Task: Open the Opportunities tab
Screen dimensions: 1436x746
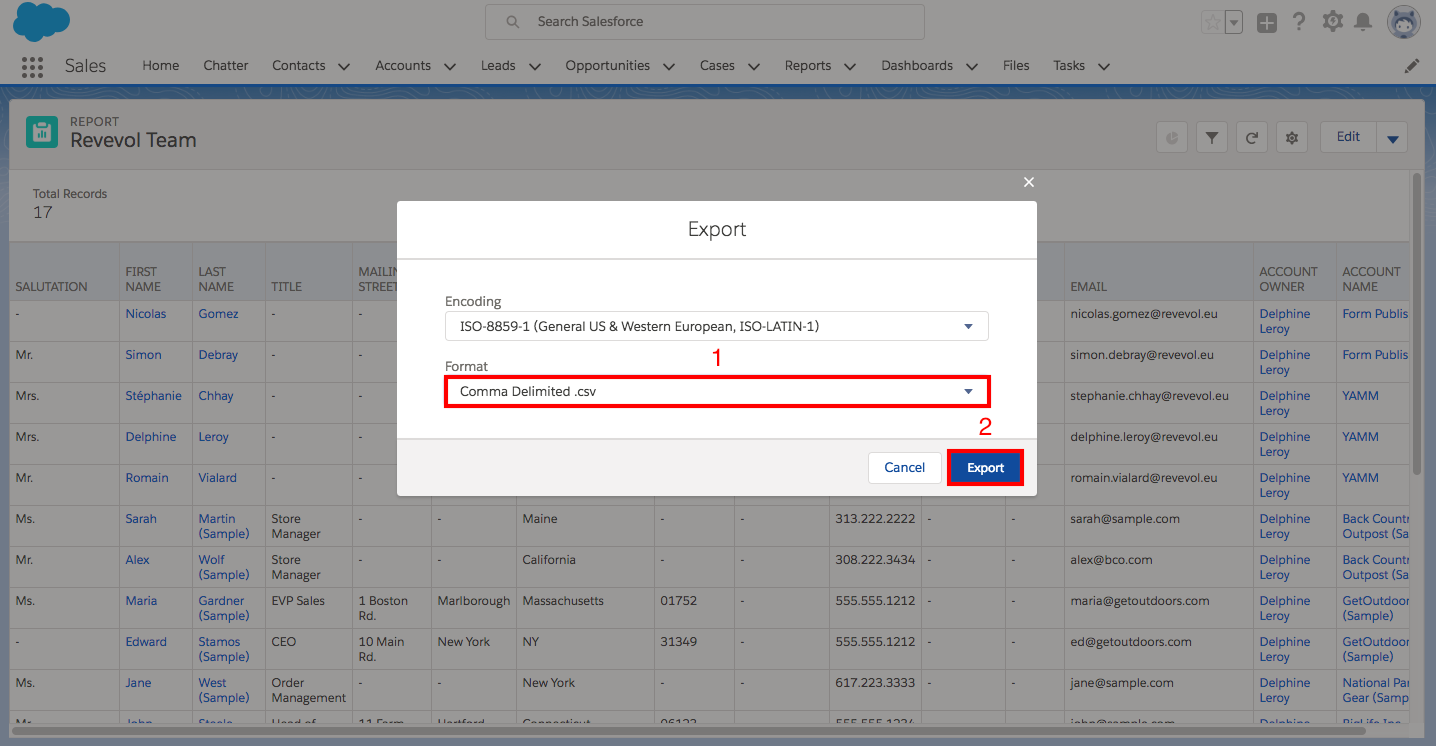Action: pos(608,66)
